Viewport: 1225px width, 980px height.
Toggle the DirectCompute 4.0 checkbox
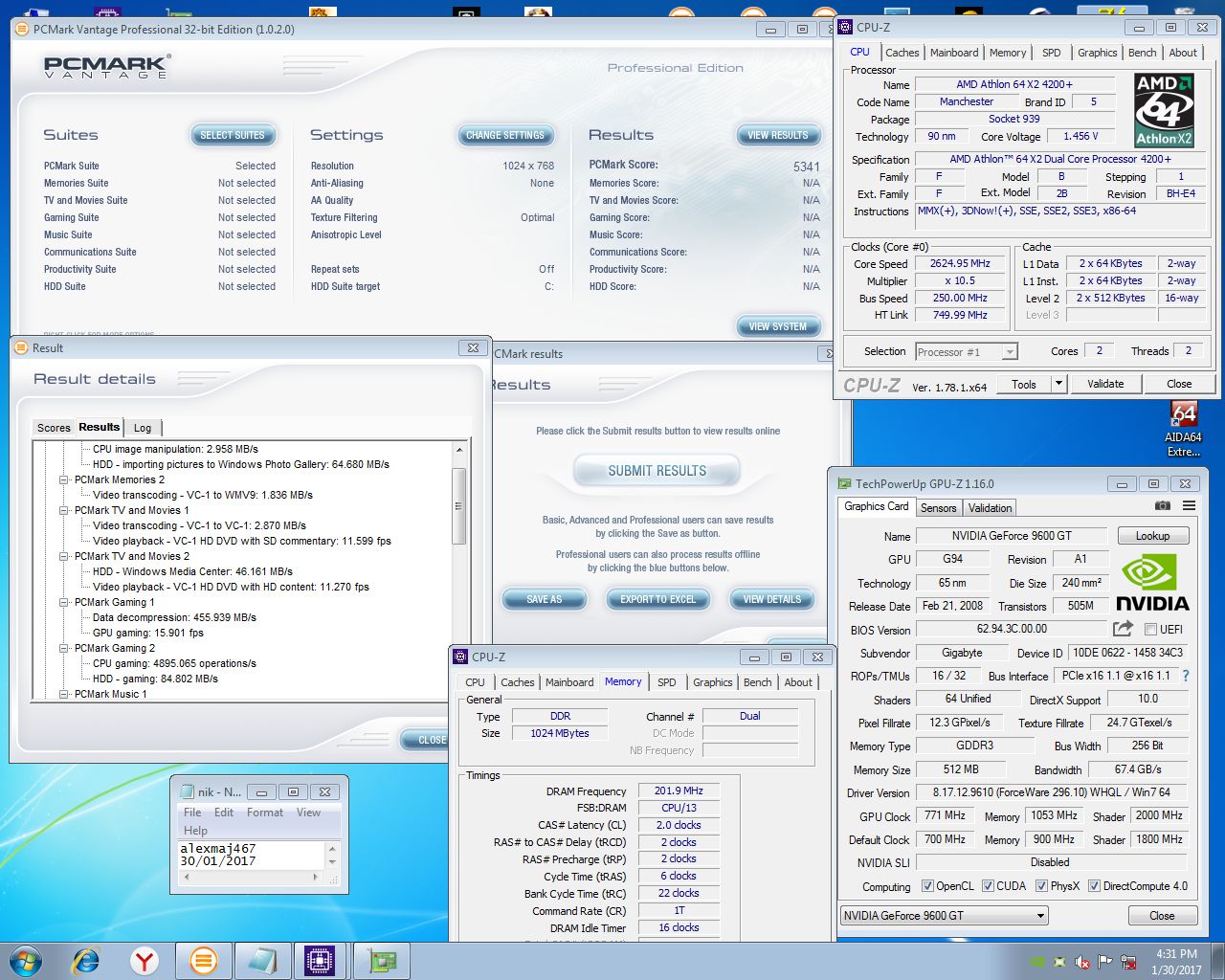(x=1094, y=886)
